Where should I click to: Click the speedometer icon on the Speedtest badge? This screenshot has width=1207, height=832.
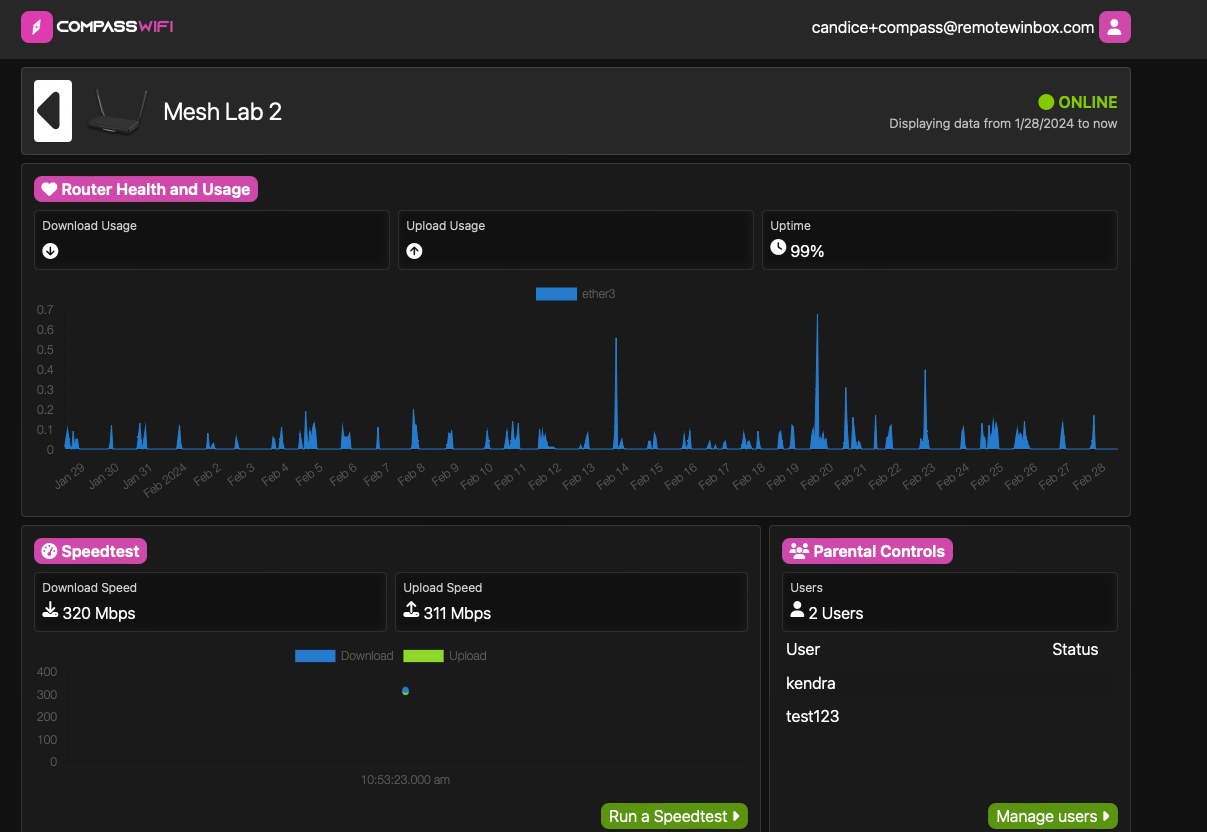[49, 551]
